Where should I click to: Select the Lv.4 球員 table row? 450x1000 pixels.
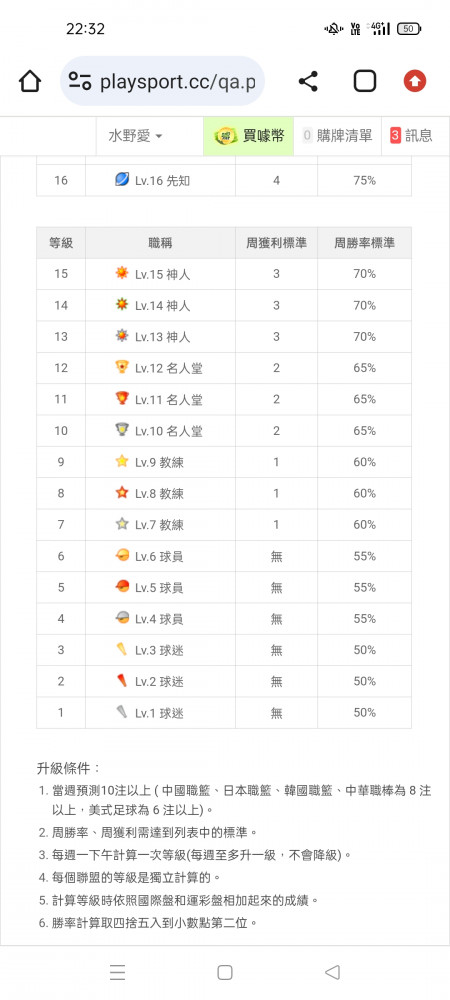coord(224,619)
